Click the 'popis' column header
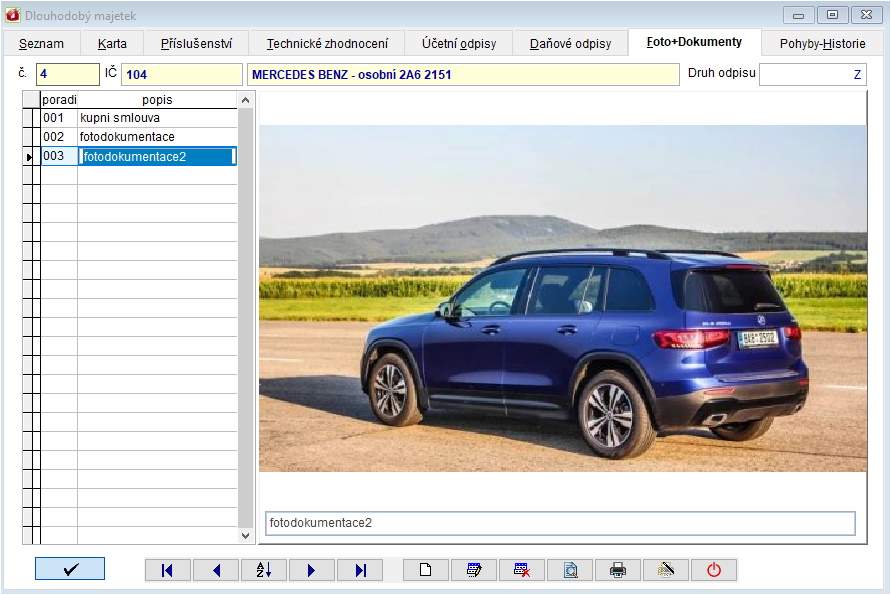891x595 pixels. (x=157, y=100)
